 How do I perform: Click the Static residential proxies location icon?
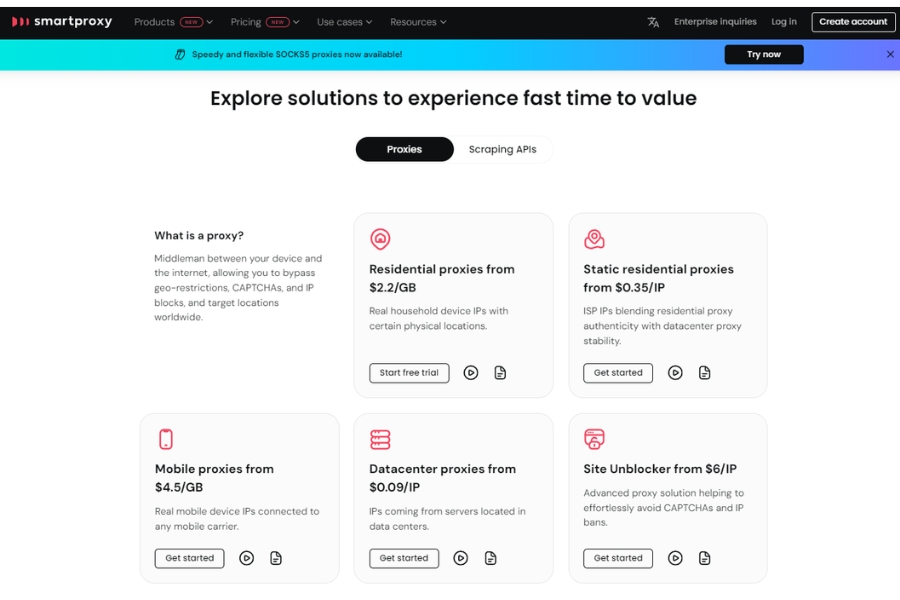pos(594,239)
